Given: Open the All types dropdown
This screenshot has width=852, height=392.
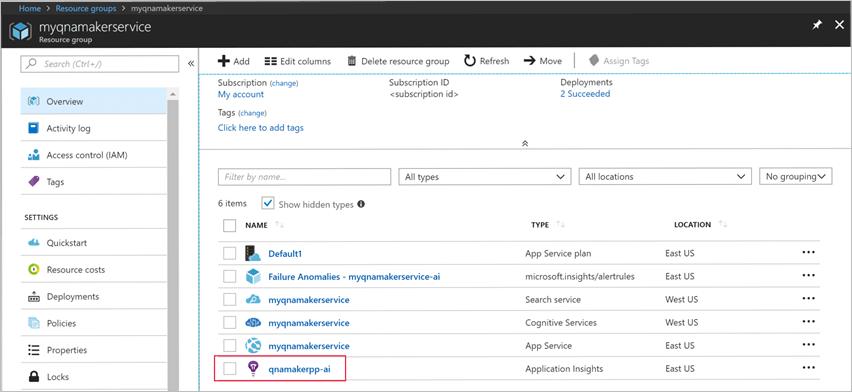Looking at the screenshot, I should pos(485,177).
